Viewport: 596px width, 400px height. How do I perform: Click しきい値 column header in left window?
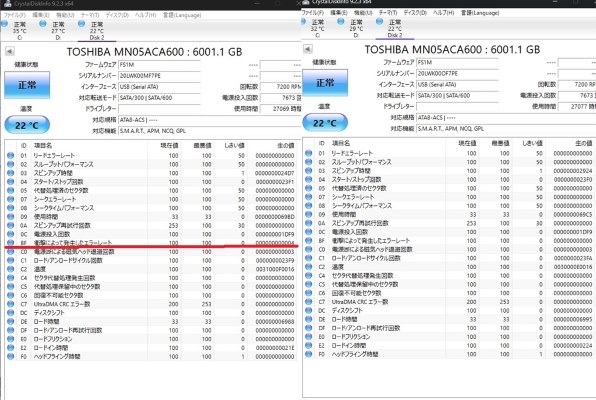click(x=234, y=146)
